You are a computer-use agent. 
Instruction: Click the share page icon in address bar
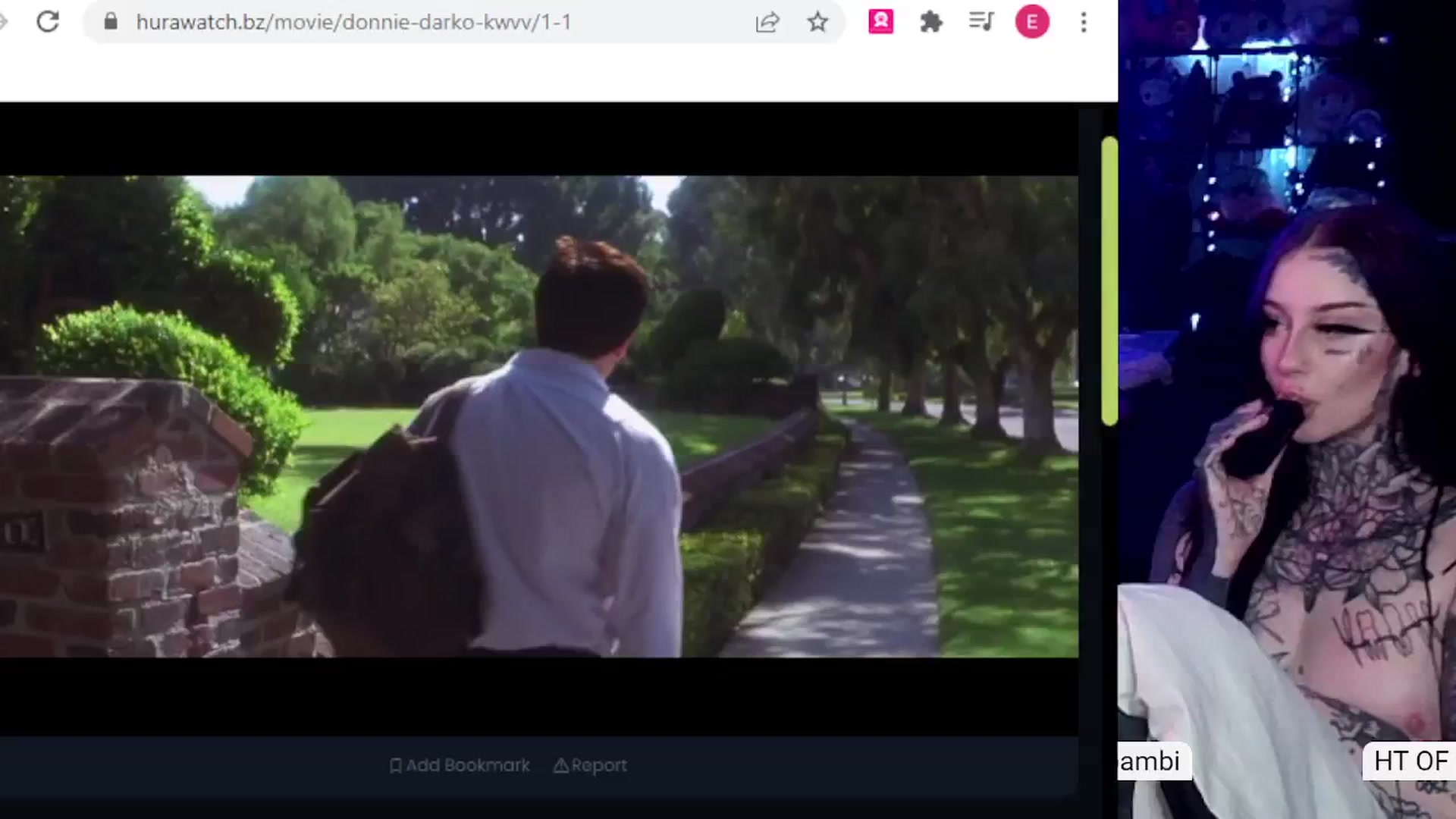point(767,22)
